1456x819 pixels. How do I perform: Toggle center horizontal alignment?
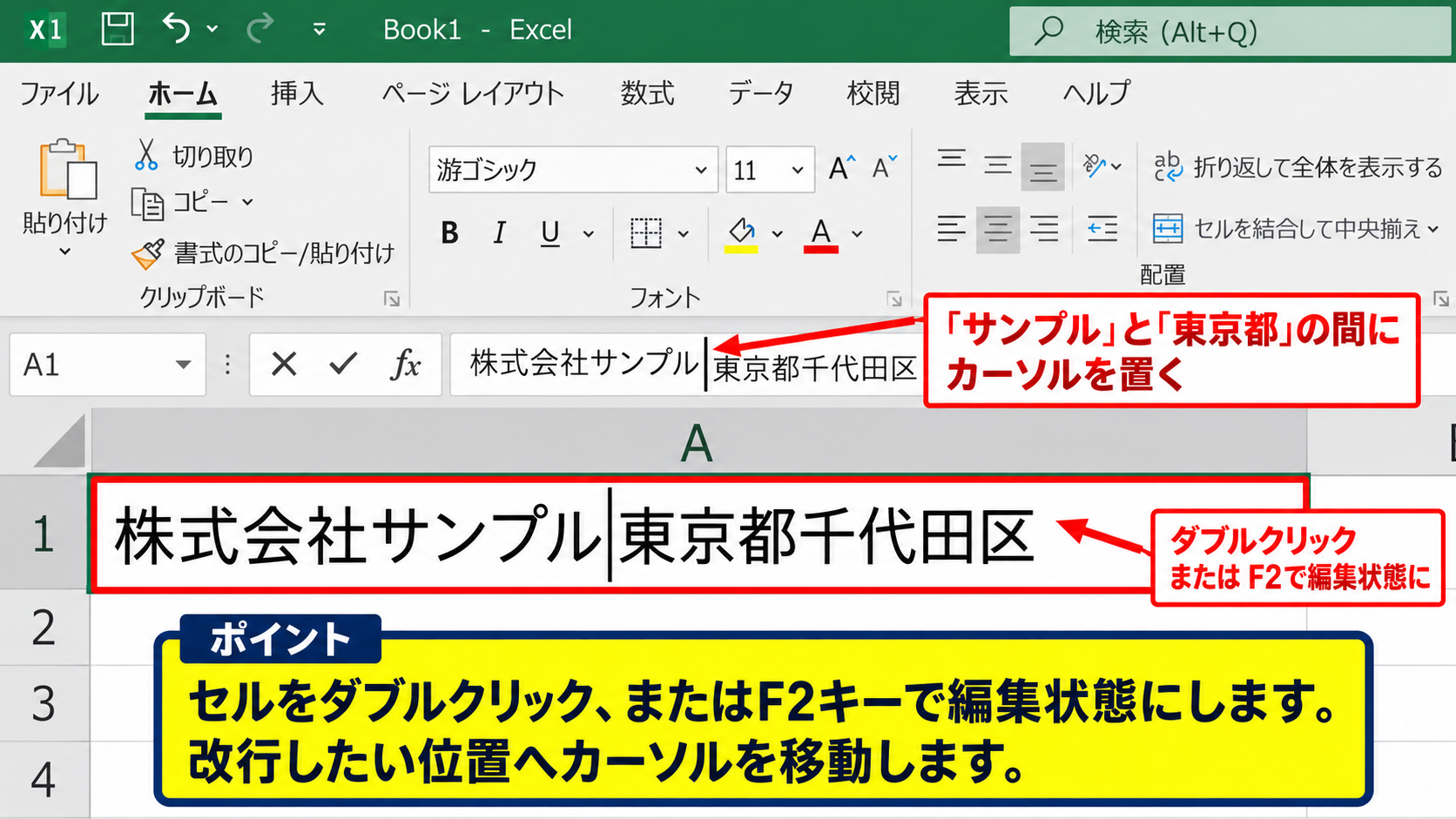click(x=998, y=230)
